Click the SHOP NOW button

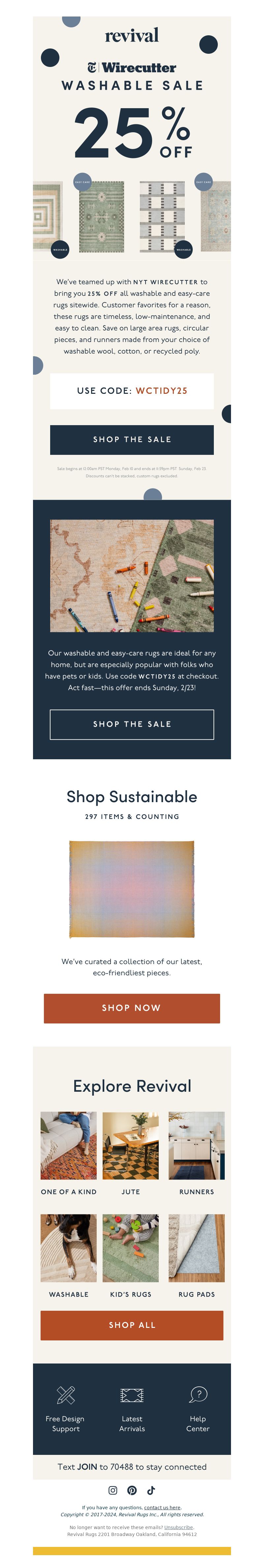coord(132,1008)
